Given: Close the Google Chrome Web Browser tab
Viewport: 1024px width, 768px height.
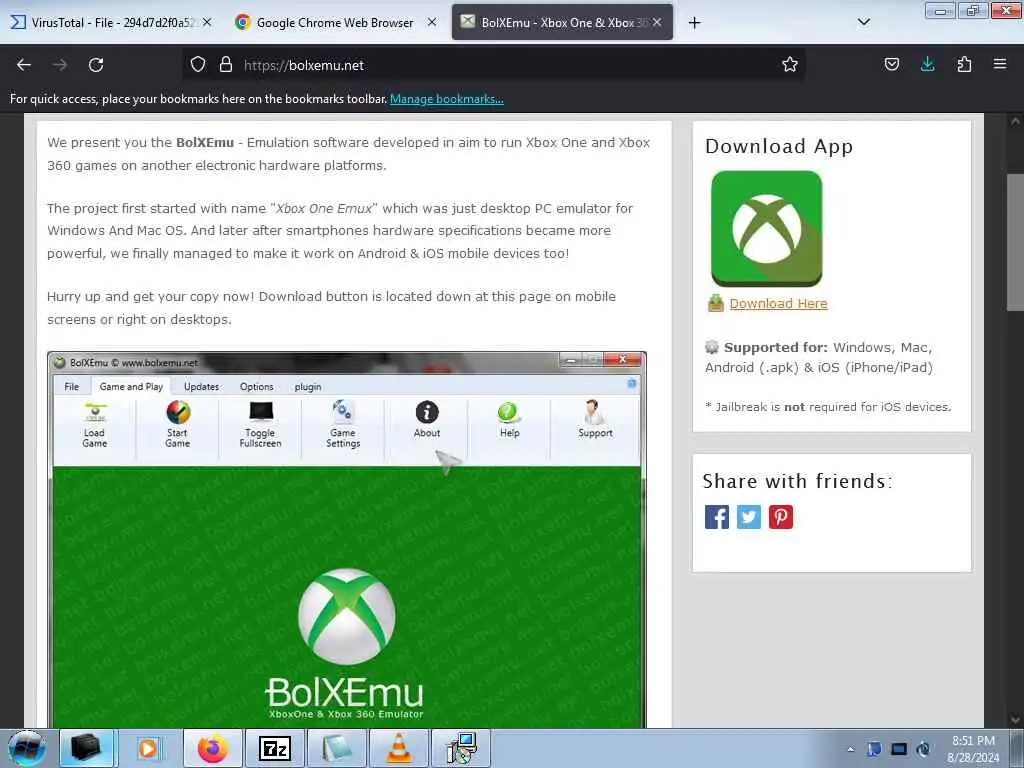Looking at the screenshot, I should coord(432,22).
